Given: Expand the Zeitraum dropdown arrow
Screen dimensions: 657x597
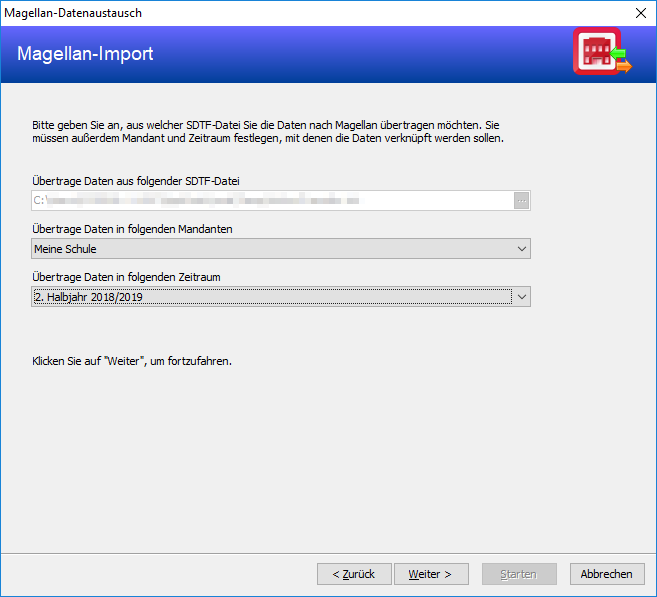Looking at the screenshot, I should (521, 297).
